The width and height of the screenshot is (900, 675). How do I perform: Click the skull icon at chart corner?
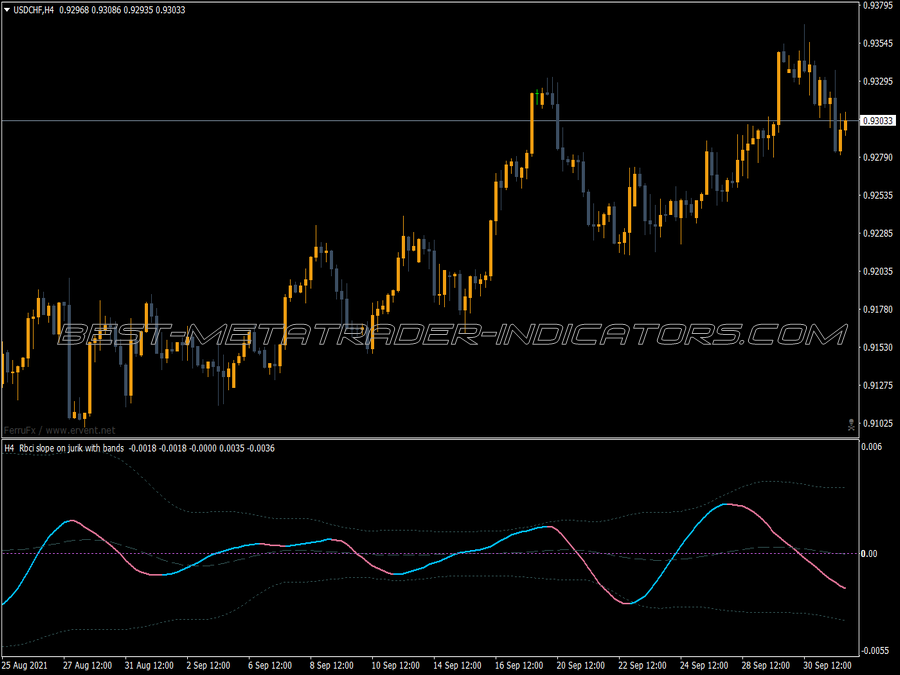click(851, 425)
